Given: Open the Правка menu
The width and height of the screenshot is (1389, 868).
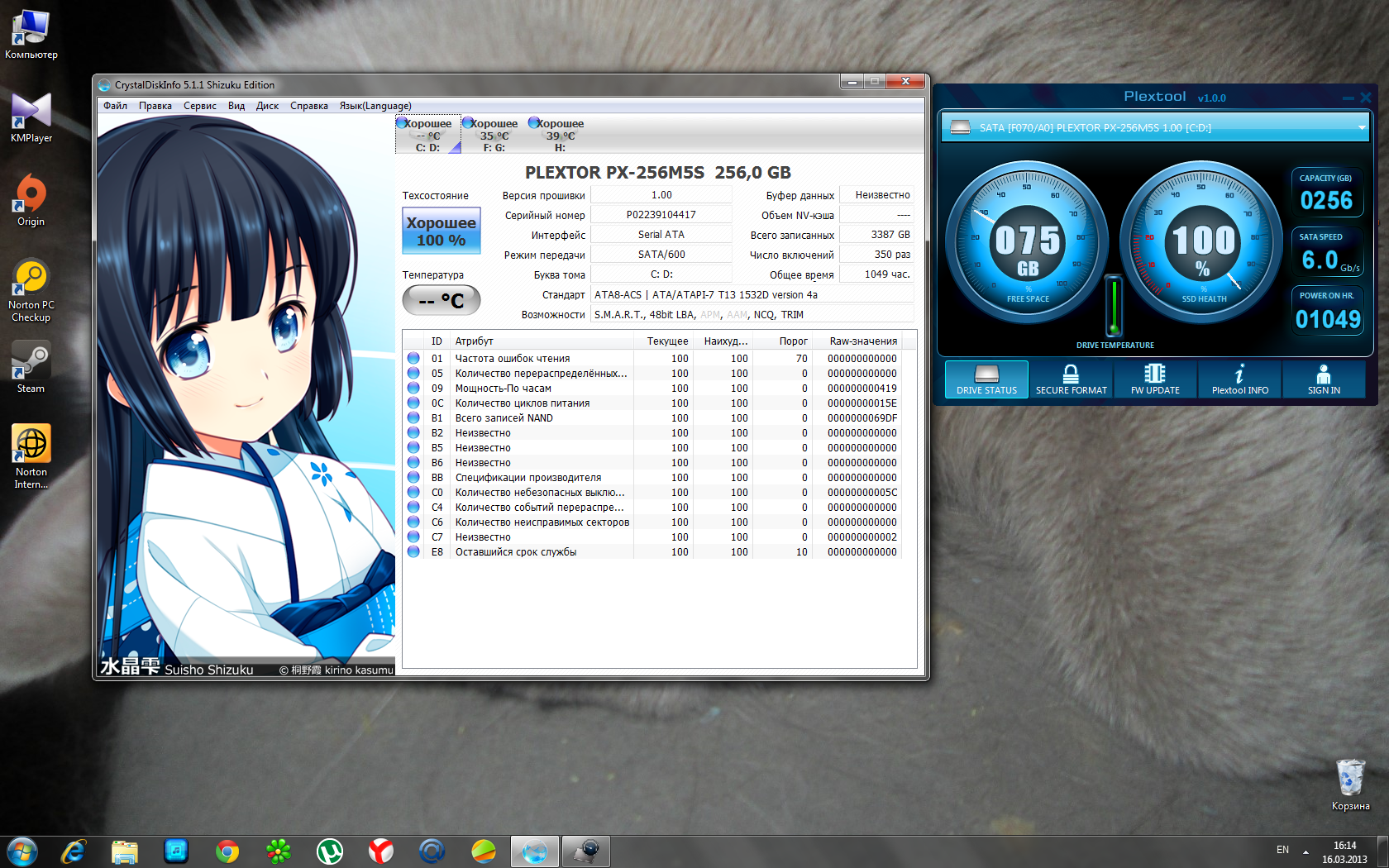Looking at the screenshot, I should (155, 106).
